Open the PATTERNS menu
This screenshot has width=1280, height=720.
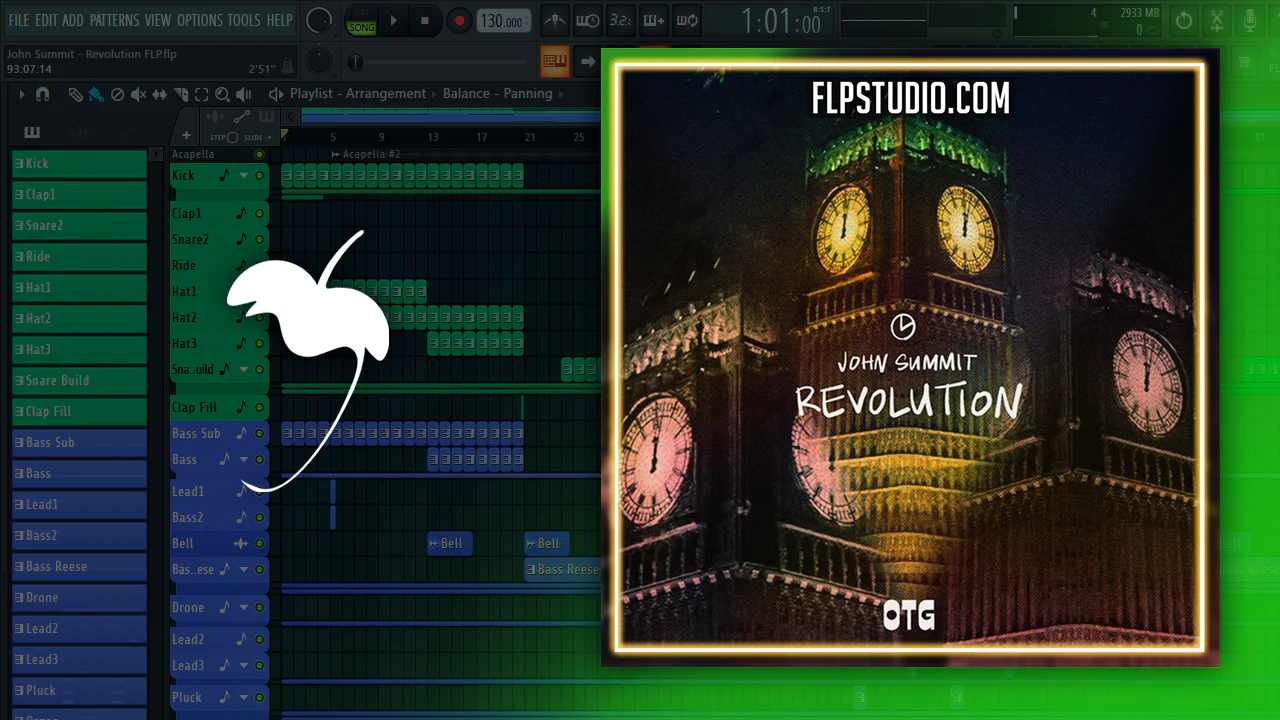click(114, 20)
